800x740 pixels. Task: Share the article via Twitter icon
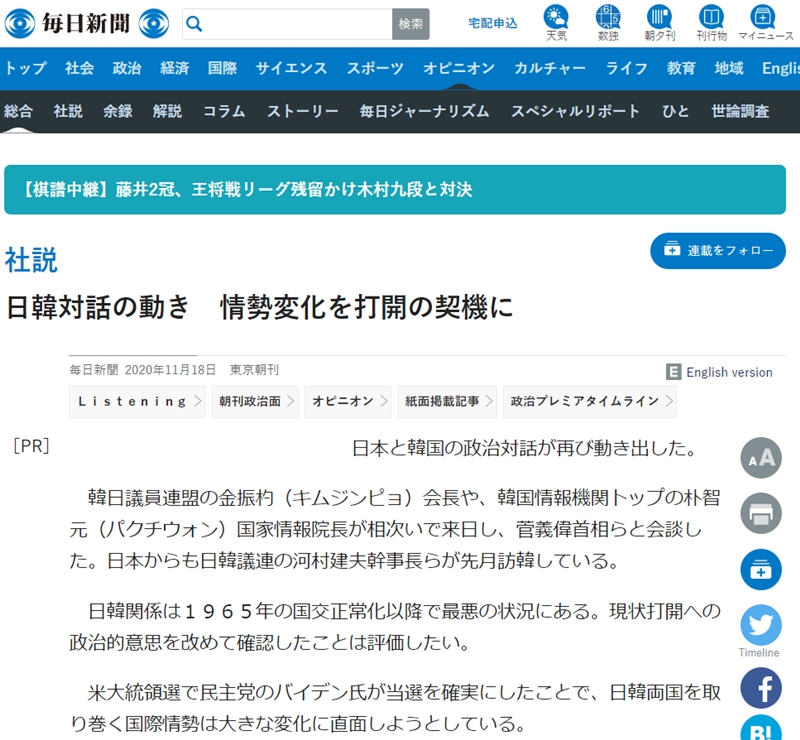tap(760, 626)
